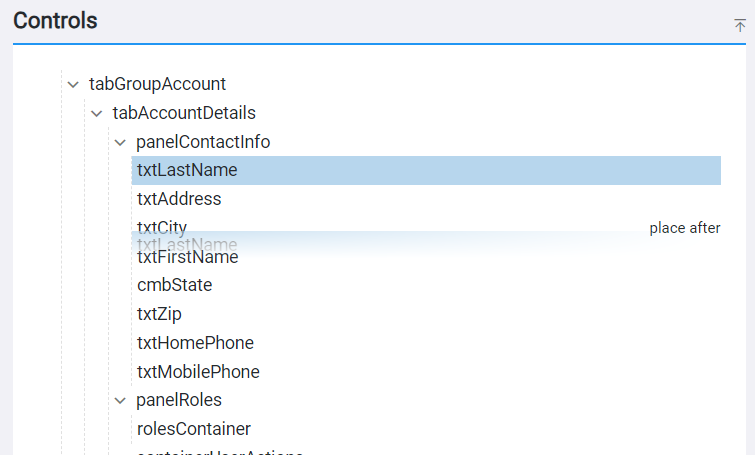Collapse the tabGroupAccount node chevron
This screenshot has height=455, width=755.
(x=73, y=84)
